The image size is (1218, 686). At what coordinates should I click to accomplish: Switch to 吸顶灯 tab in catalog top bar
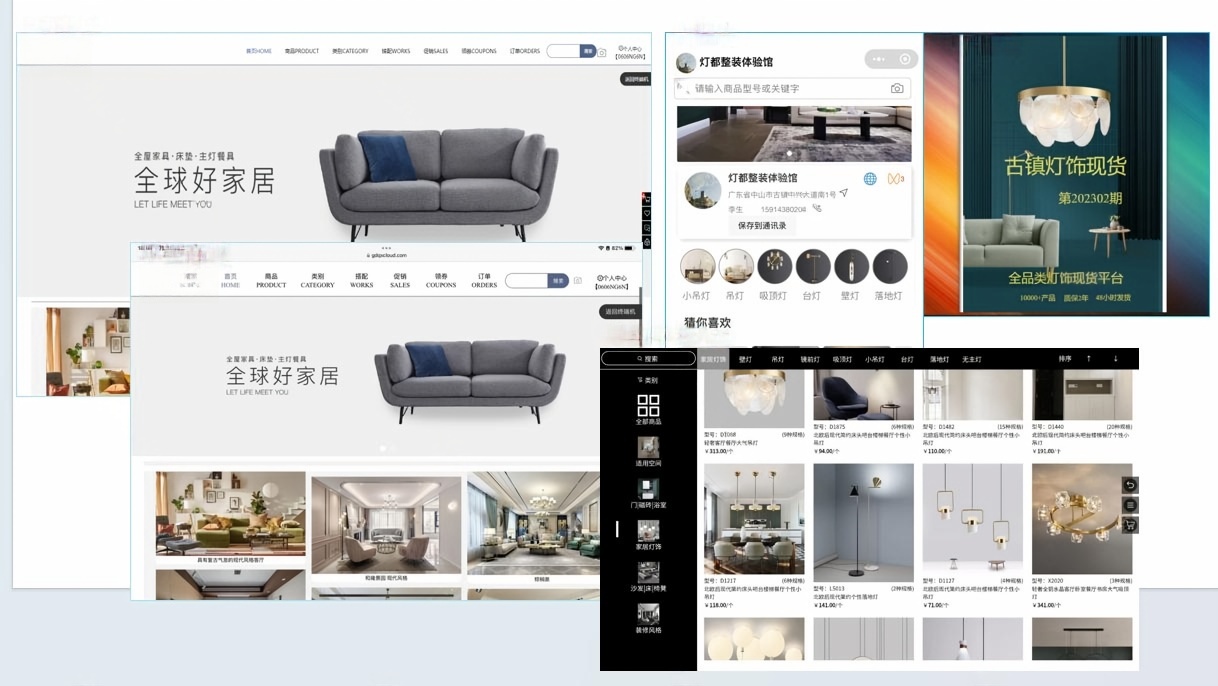(842, 359)
